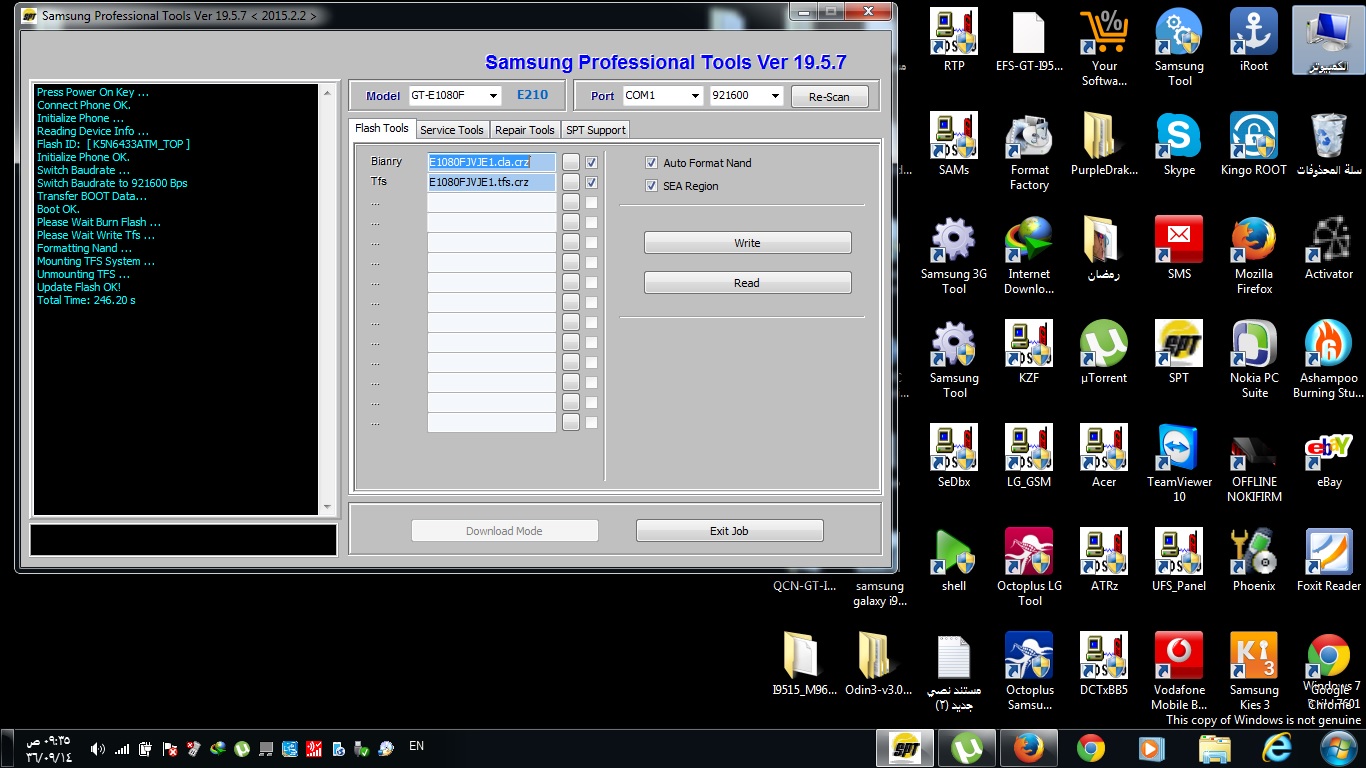Uncheck the Tfs file row checkbox
The height and width of the screenshot is (768, 1366).
click(591, 182)
